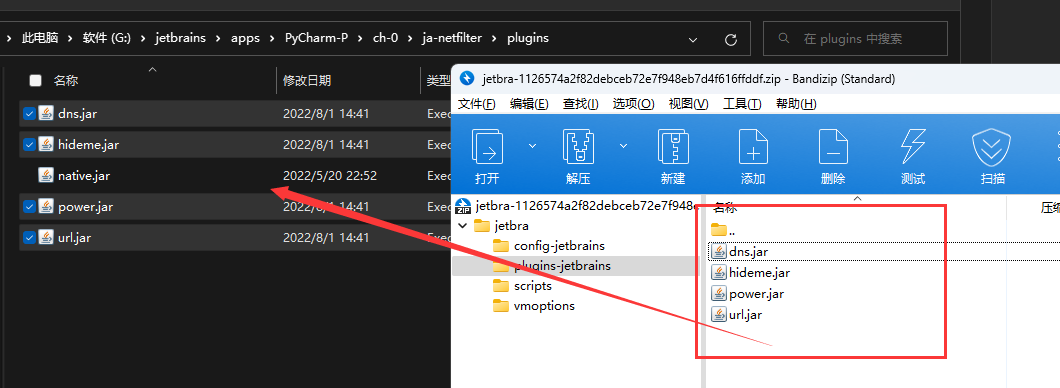Click chevron after jetbrains in breadcrumb
Screen dimensions: 1060x388
point(218,39)
